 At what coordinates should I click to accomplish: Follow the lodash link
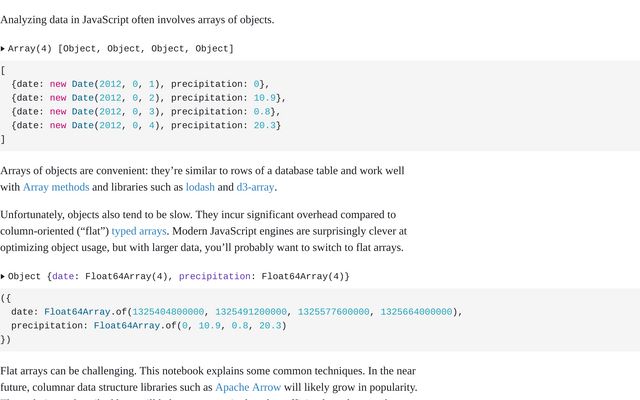coord(200,187)
